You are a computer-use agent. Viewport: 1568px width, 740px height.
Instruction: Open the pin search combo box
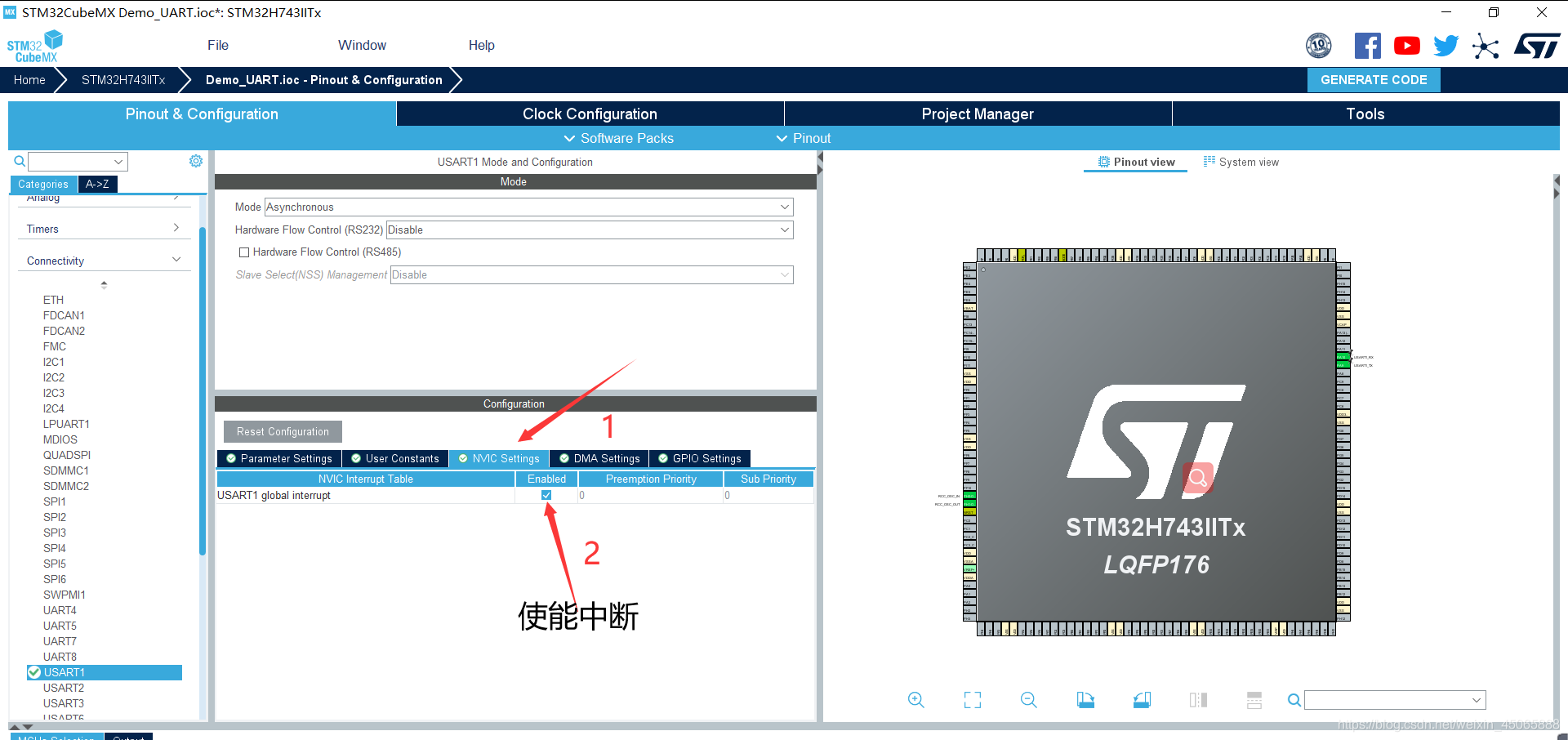[1395, 700]
